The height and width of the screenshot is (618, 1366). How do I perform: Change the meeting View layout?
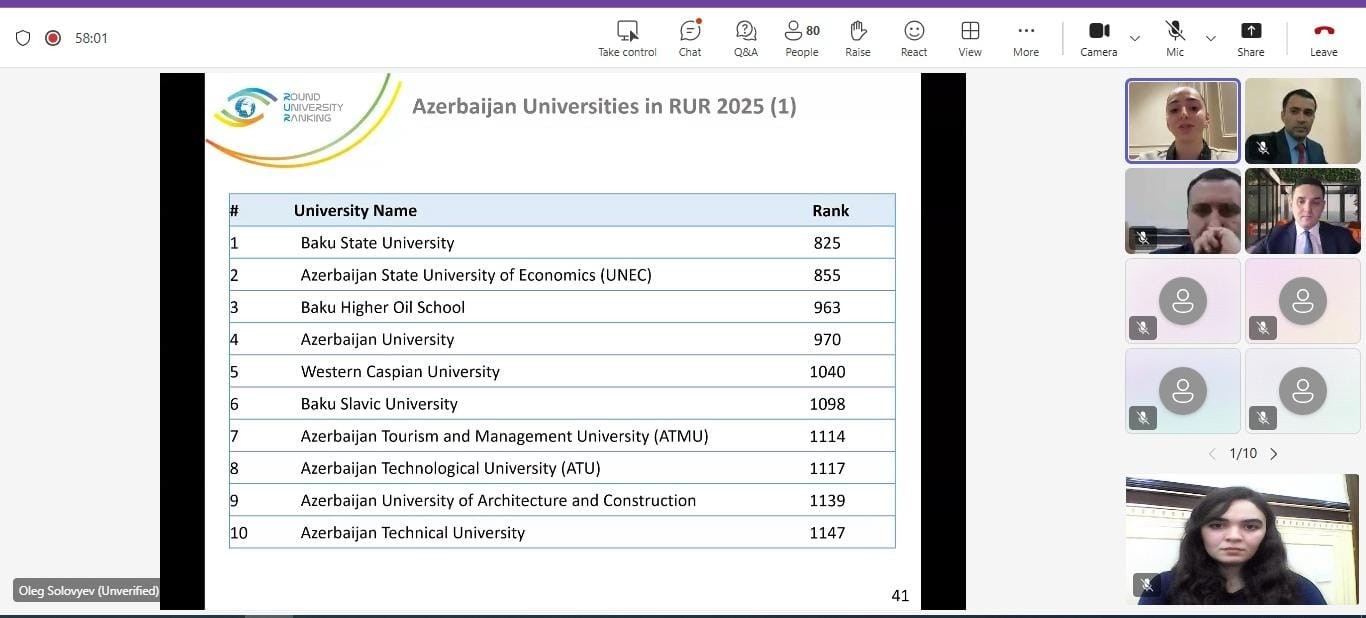tap(969, 31)
